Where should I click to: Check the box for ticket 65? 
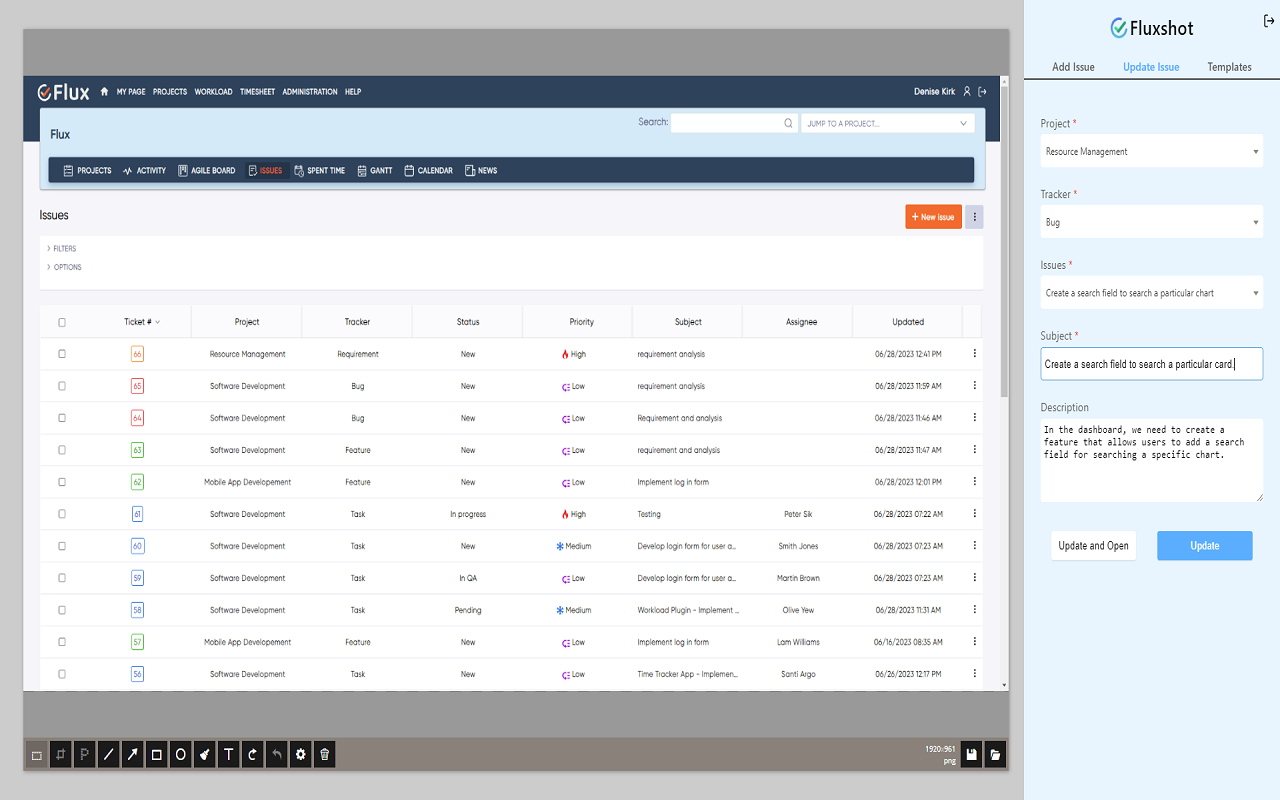[62, 386]
